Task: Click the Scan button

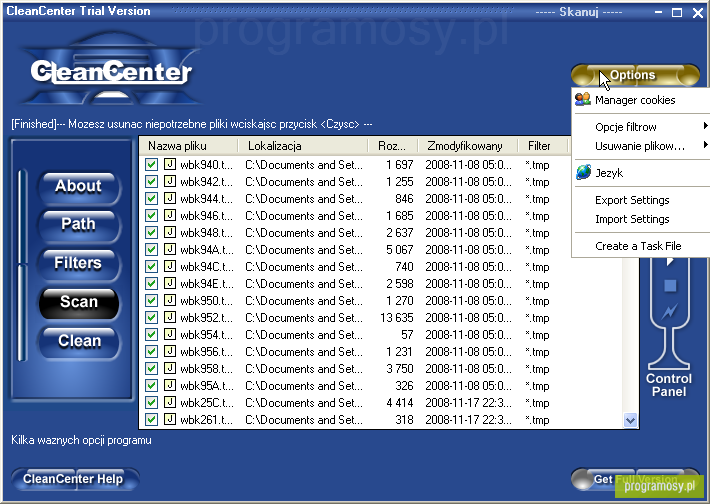Action: tap(79, 302)
